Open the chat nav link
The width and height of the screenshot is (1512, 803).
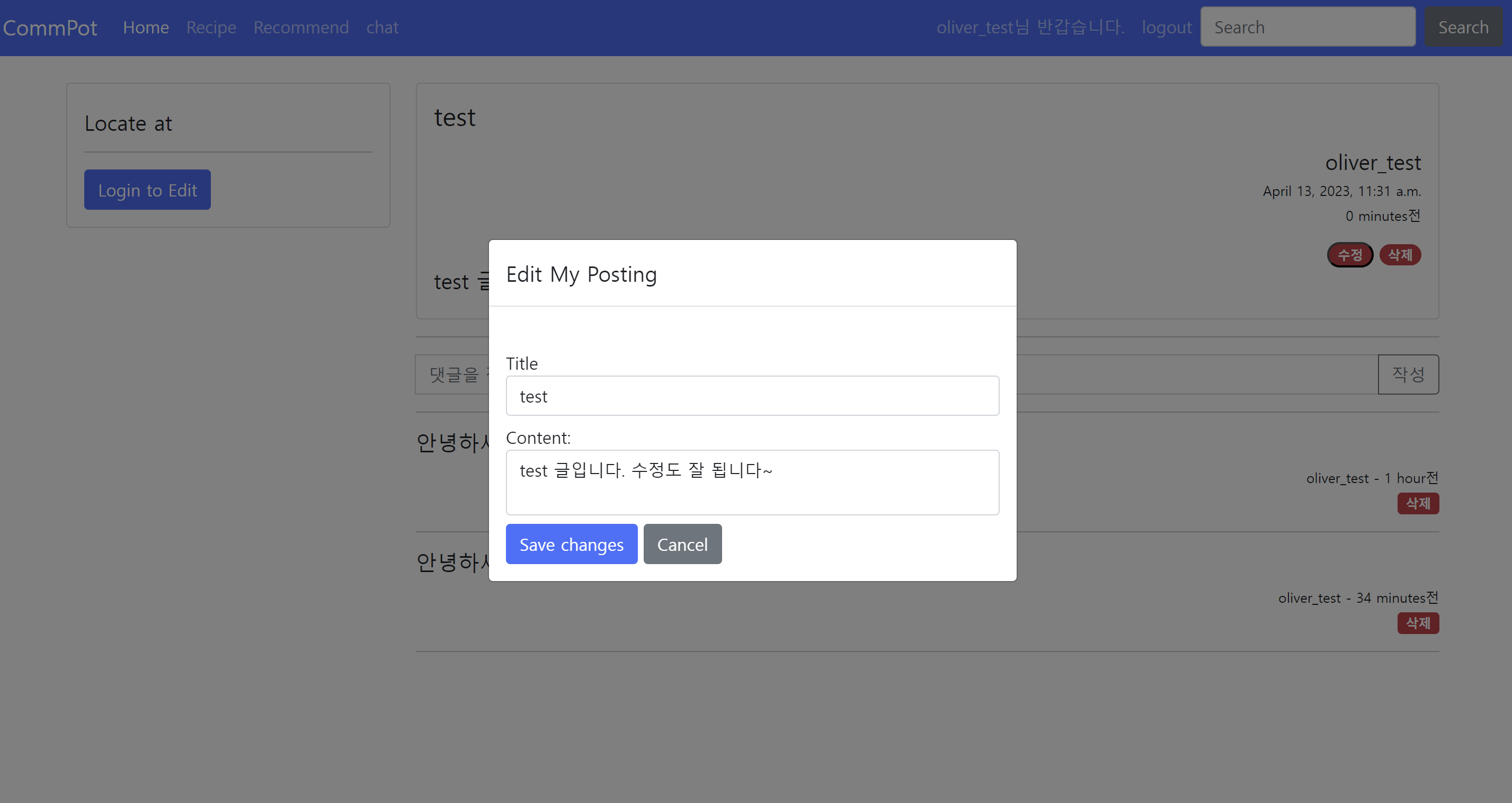pyautogui.click(x=382, y=28)
